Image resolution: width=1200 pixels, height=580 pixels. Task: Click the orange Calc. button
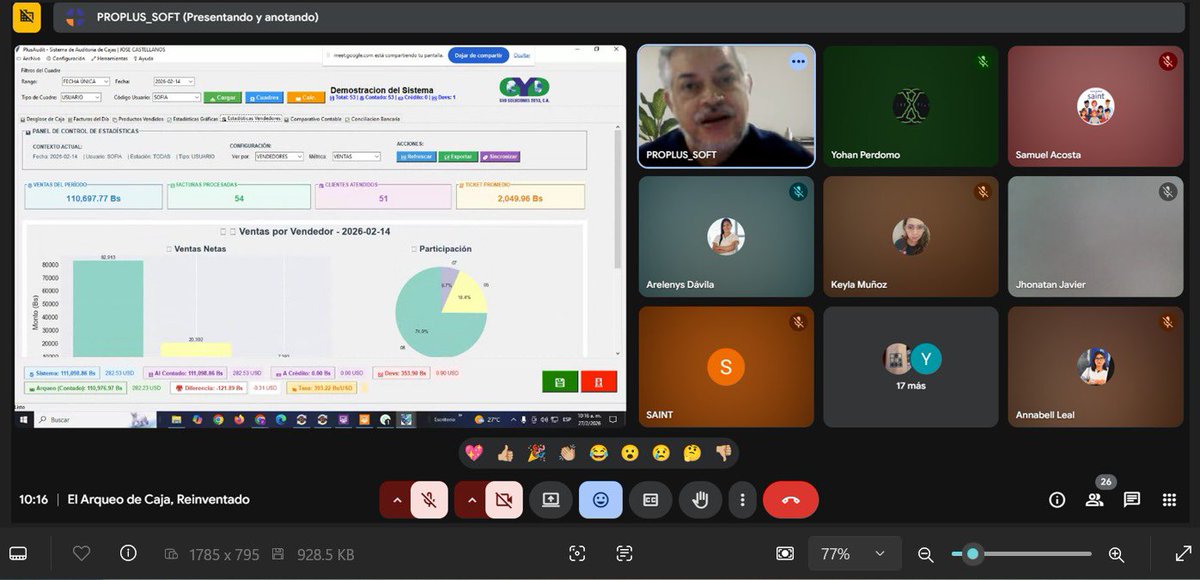(306, 97)
